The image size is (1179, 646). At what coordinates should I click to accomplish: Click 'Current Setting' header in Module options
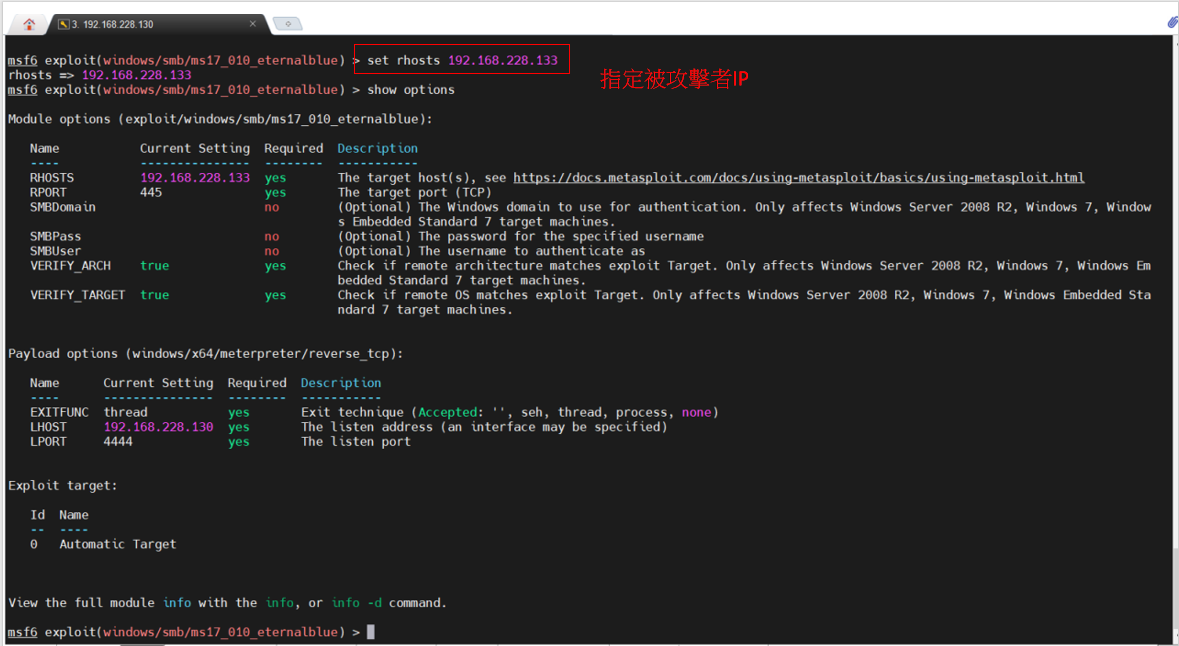coord(195,148)
